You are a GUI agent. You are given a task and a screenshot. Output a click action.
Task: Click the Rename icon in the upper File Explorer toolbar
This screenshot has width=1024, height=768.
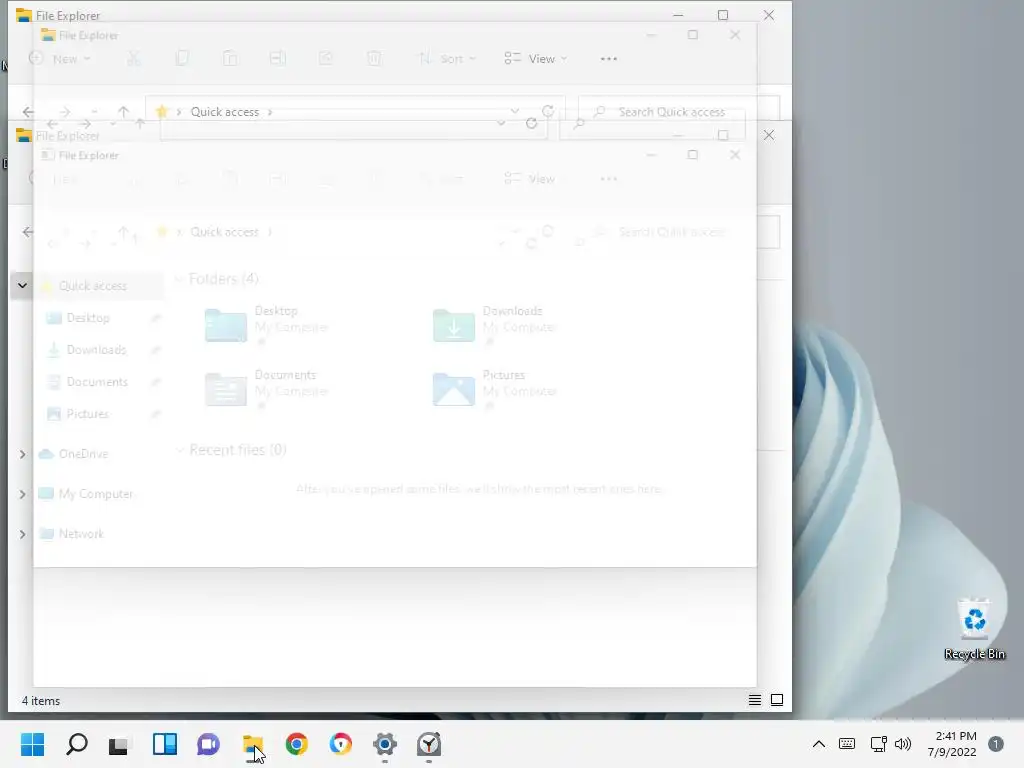(278, 59)
